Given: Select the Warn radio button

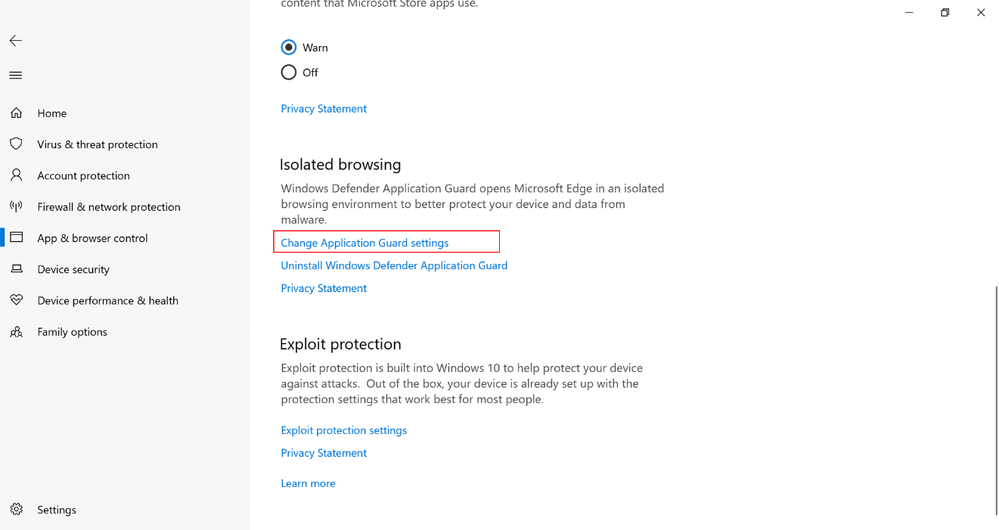Looking at the screenshot, I should click(289, 47).
